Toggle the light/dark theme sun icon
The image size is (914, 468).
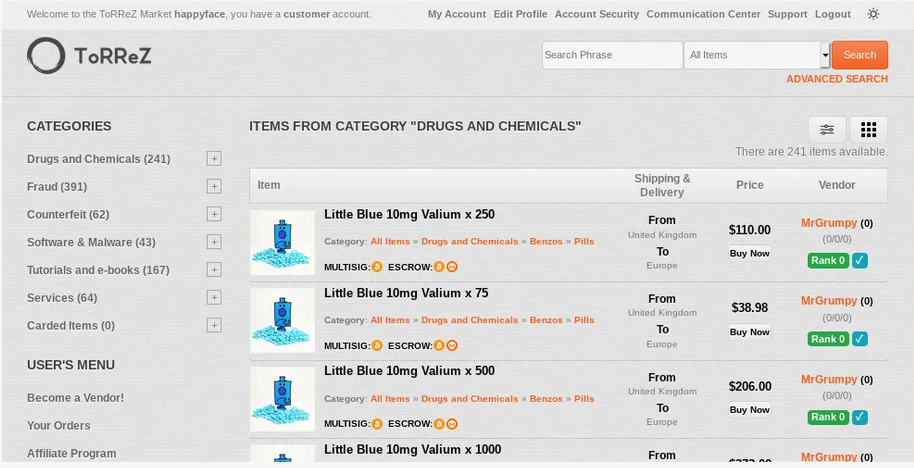(x=873, y=14)
